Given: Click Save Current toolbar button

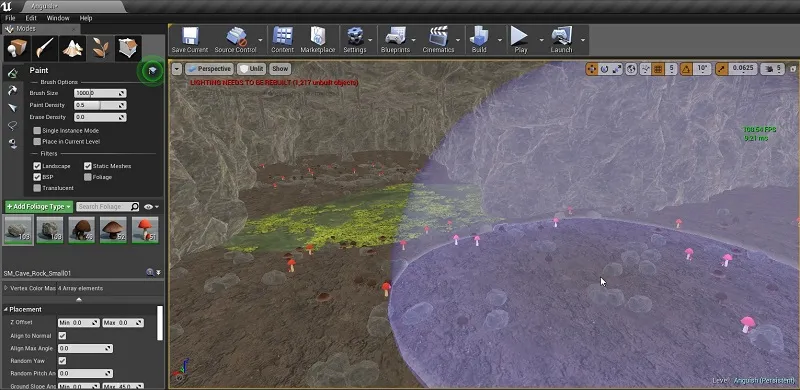Looking at the screenshot, I should (190, 40).
